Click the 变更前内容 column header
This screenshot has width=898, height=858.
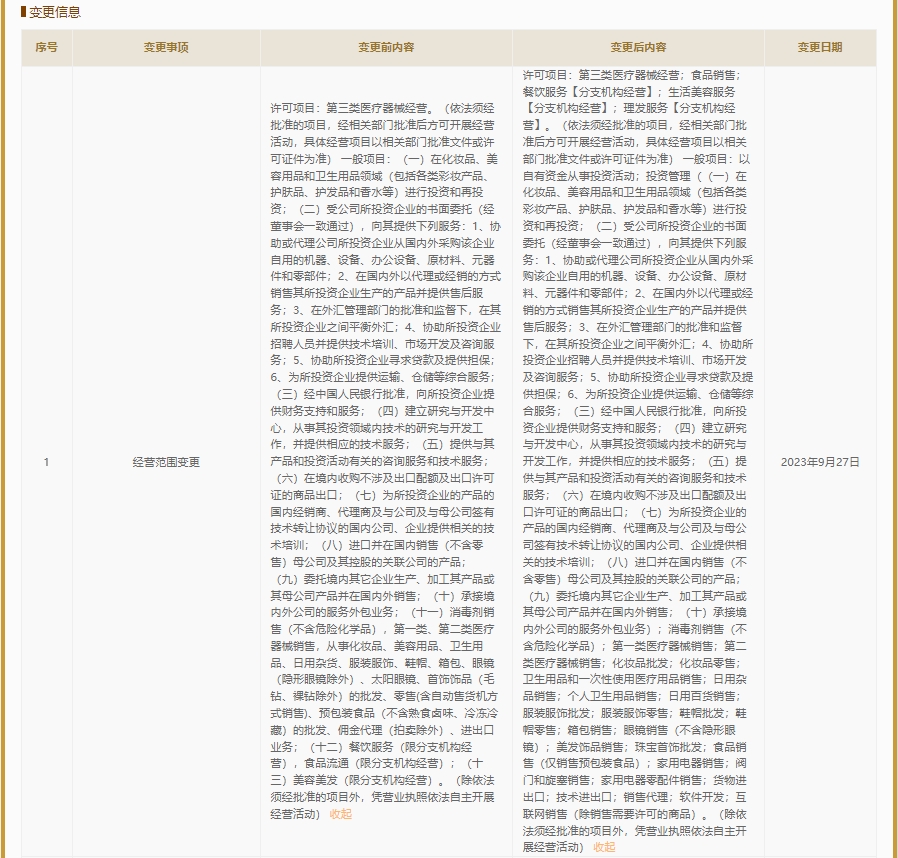pyautogui.click(x=386, y=47)
